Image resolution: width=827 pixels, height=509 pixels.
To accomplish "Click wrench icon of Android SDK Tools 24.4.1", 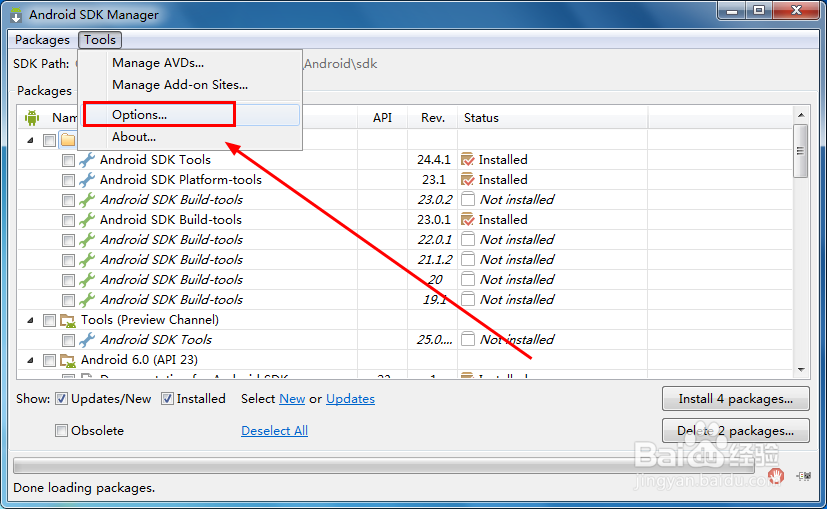I will 87,160.
